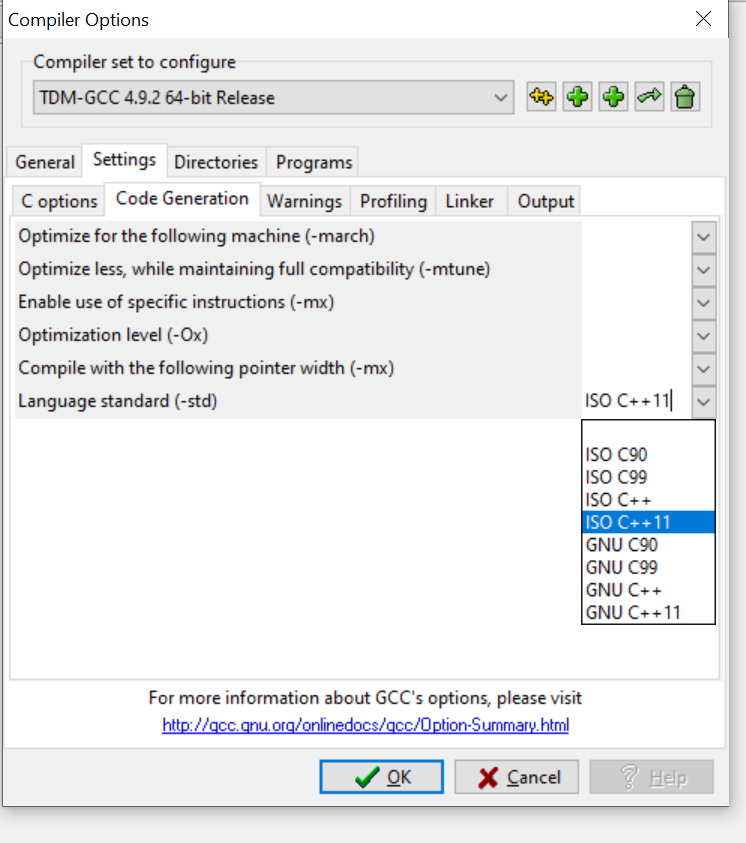Image resolution: width=746 pixels, height=843 pixels.
Task: Copy the current compiler set
Action: click(613, 97)
